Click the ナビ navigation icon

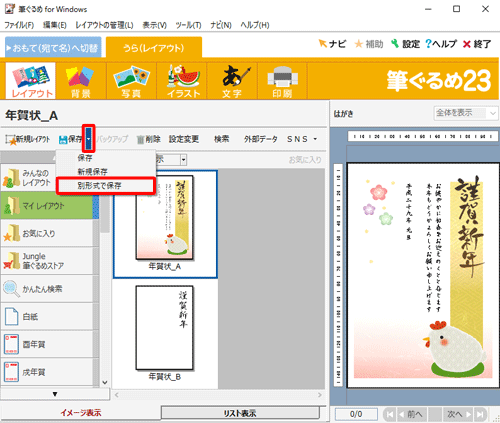click(332, 44)
